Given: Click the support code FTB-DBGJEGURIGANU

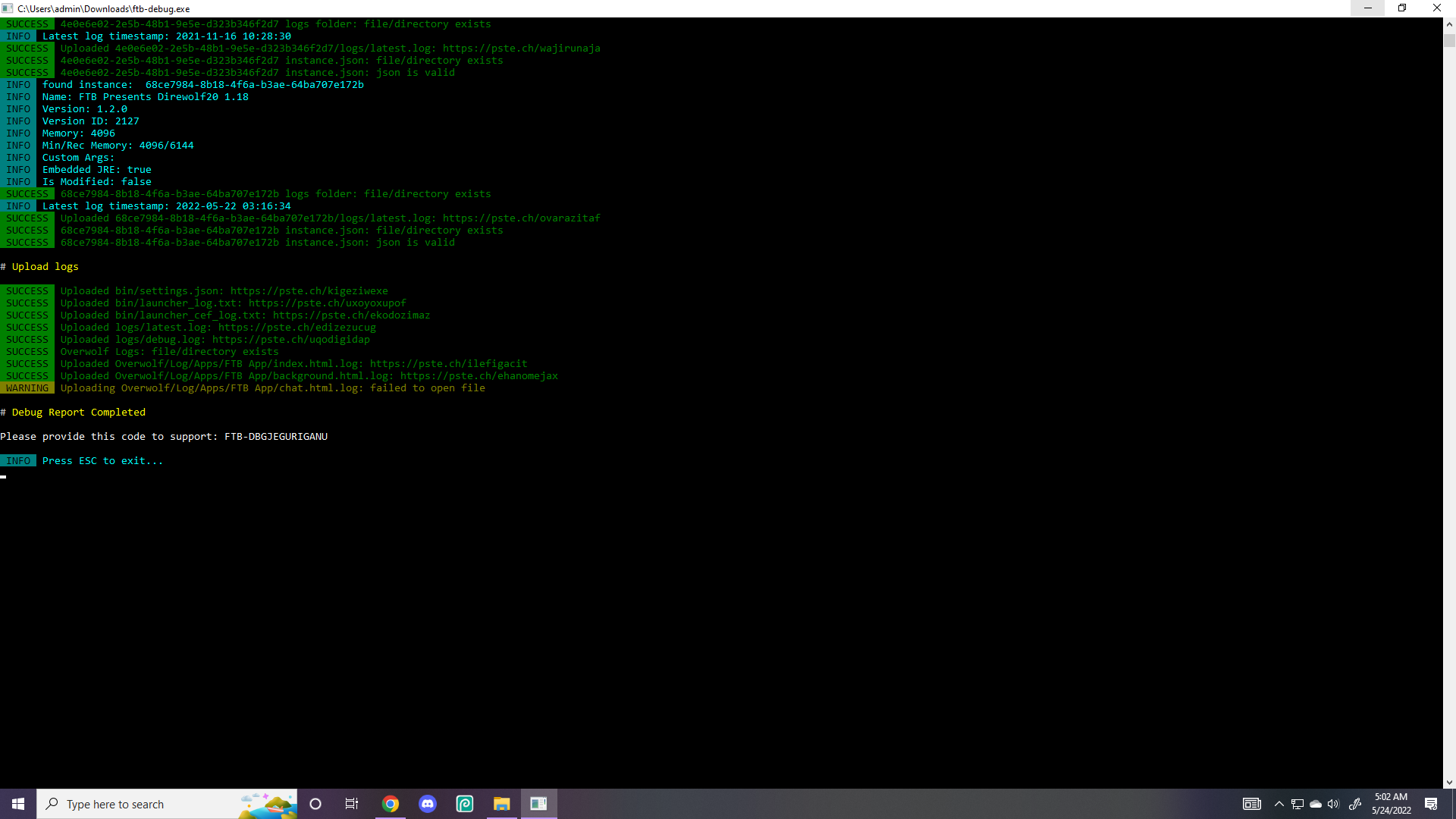Looking at the screenshot, I should point(276,437).
